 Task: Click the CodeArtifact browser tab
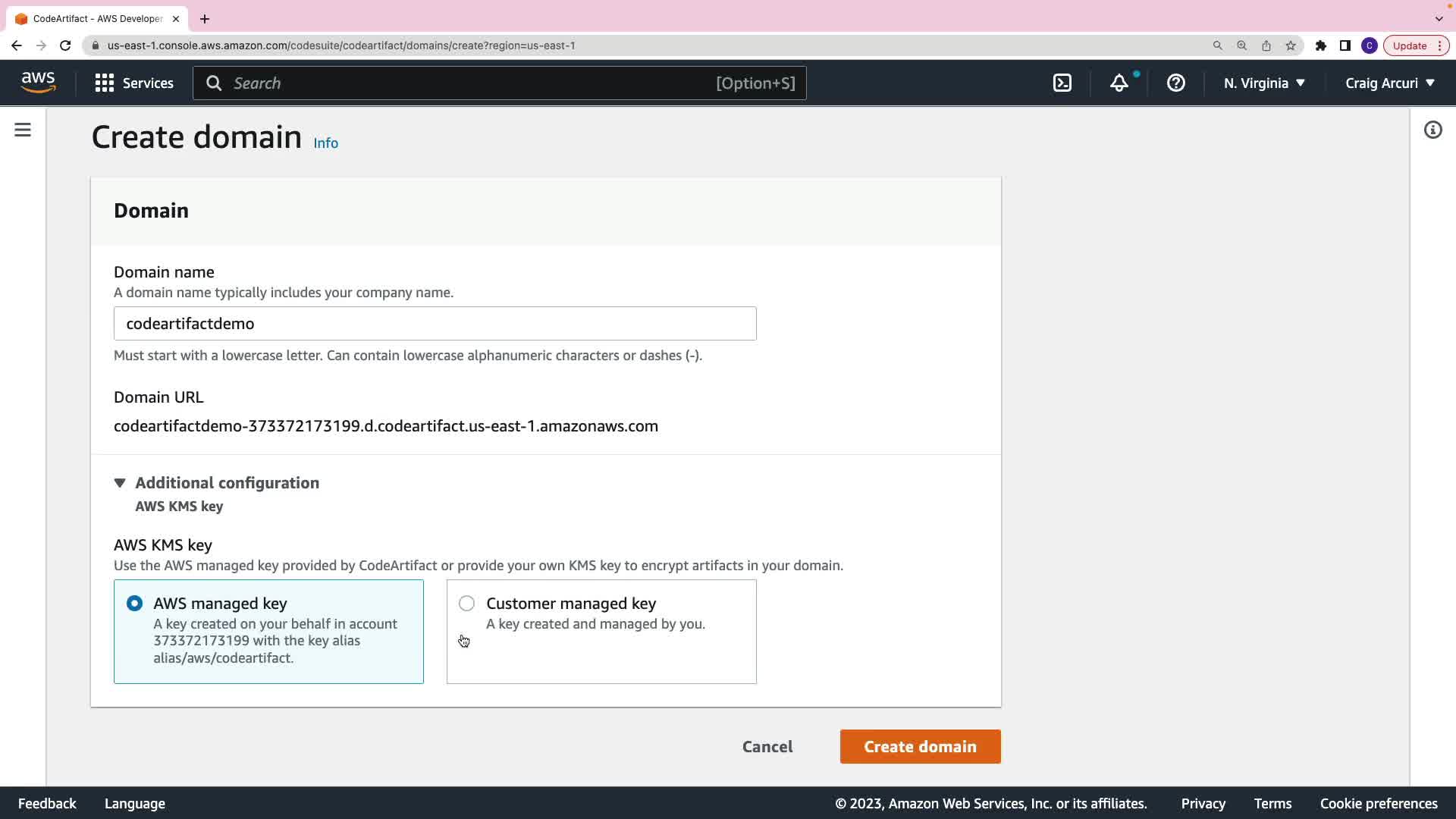click(x=97, y=19)
